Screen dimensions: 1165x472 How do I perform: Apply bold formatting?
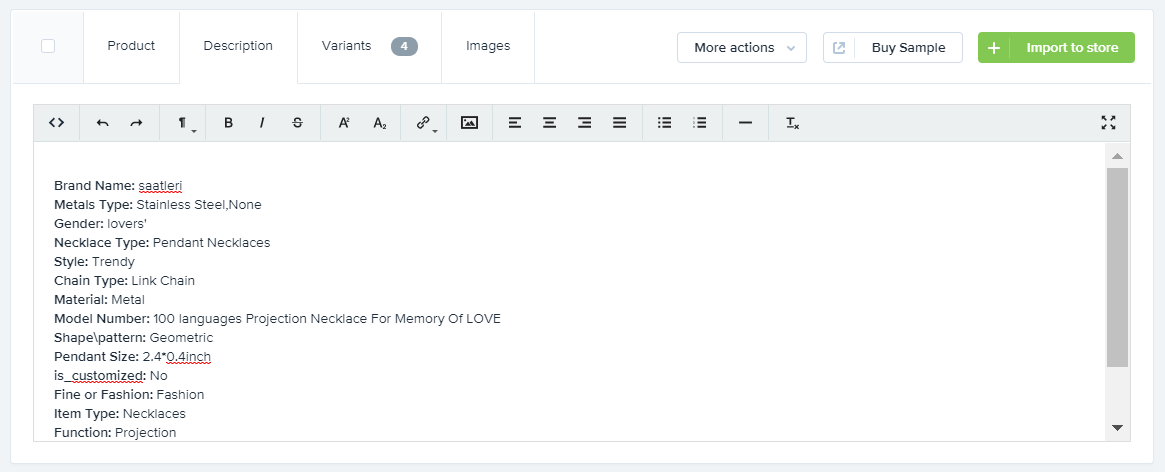228,123
